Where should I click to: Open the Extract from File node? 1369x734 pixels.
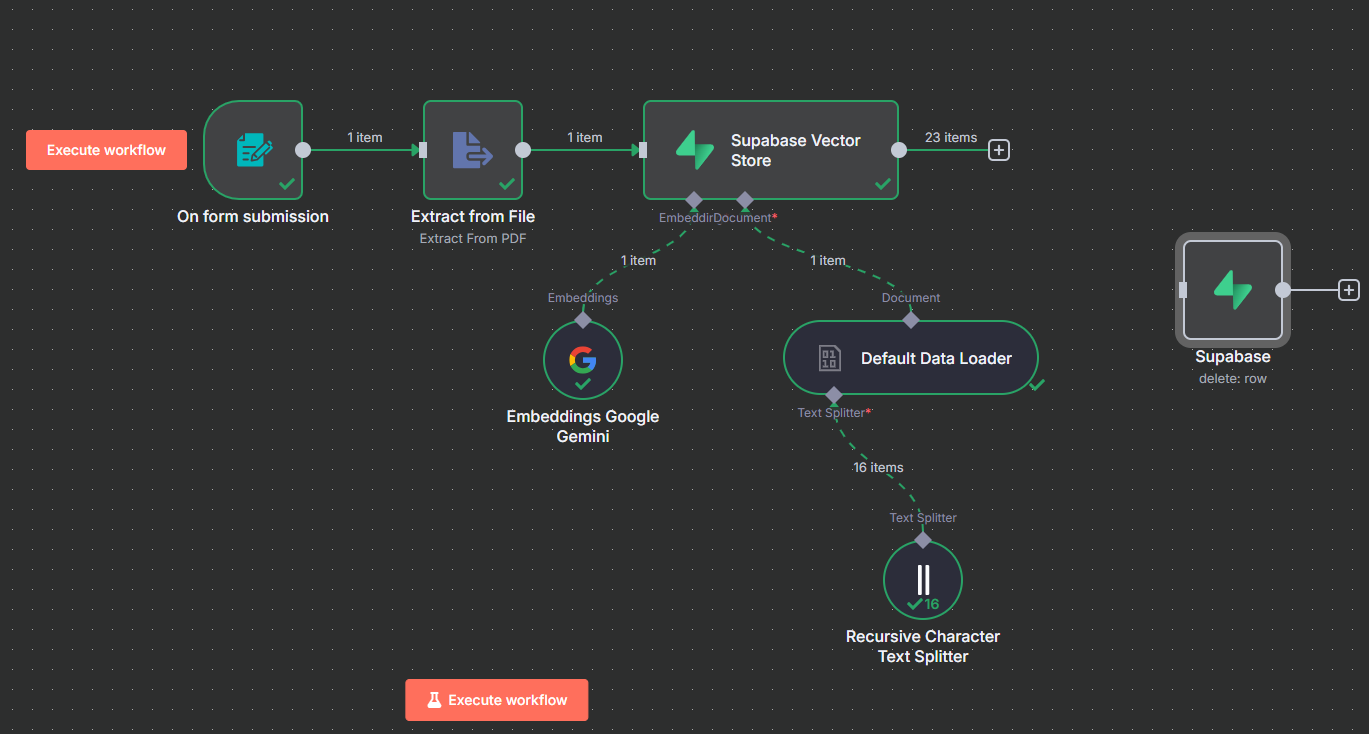tap(473, 150)
